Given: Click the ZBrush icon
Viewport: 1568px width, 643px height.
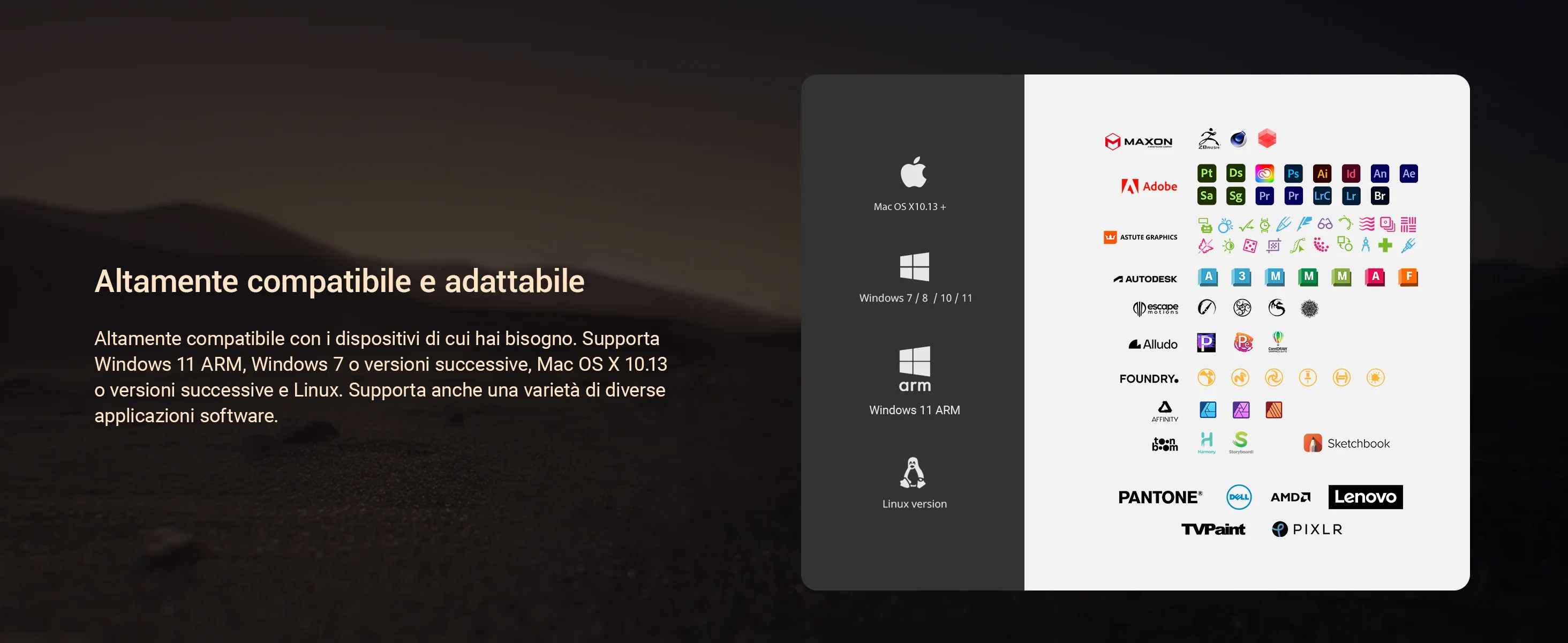Looking at the screenshot, I should pos(1209,139).
